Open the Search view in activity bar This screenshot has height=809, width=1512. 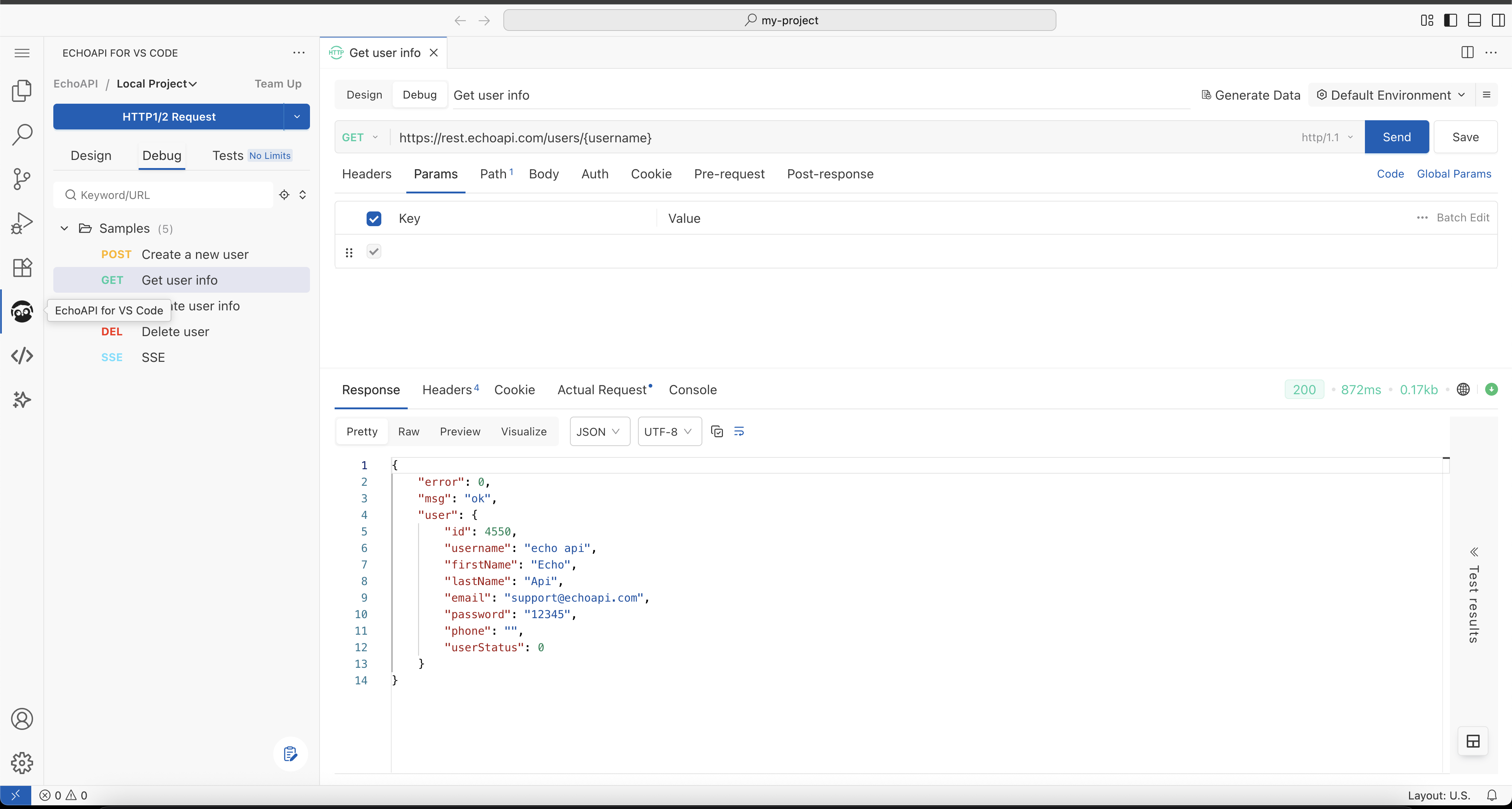pyautogui.click(x=22, y=135)
